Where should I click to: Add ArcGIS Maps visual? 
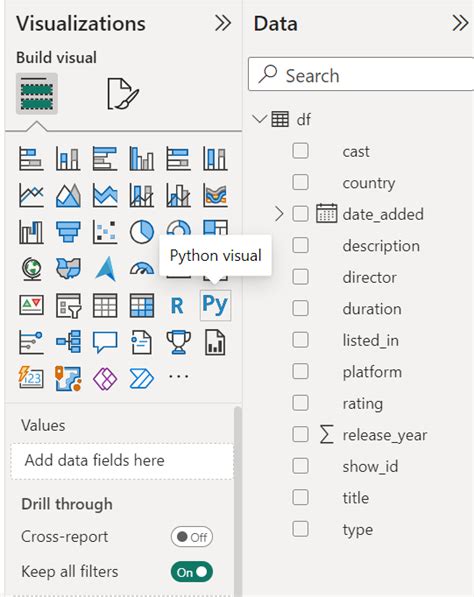point(68,378)
